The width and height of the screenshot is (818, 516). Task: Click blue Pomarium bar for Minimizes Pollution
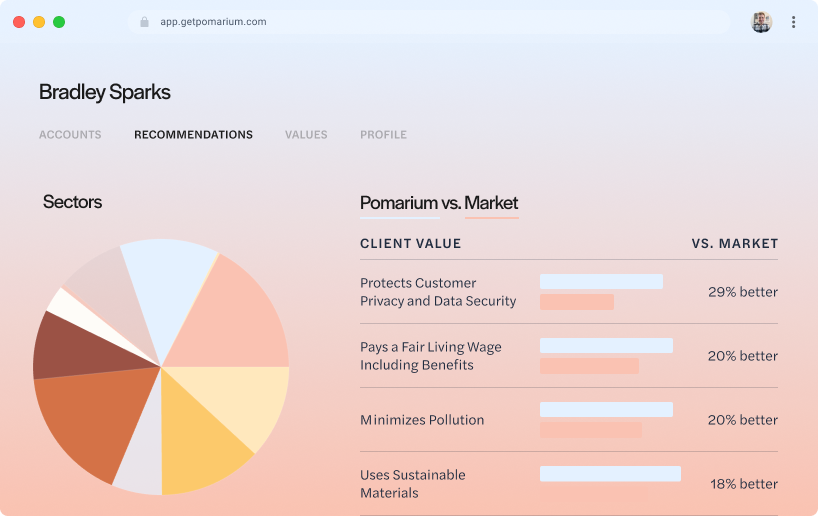(x=606, y=410)
